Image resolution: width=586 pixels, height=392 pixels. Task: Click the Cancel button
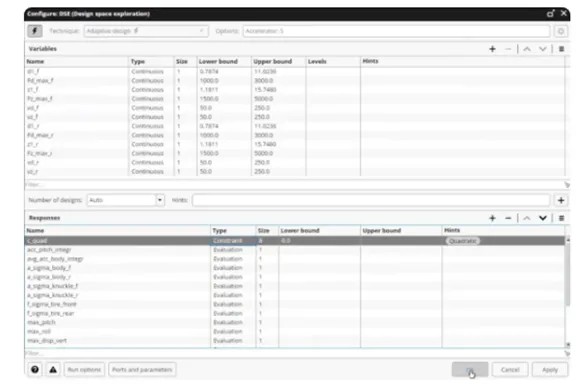[x=510, y=370]
